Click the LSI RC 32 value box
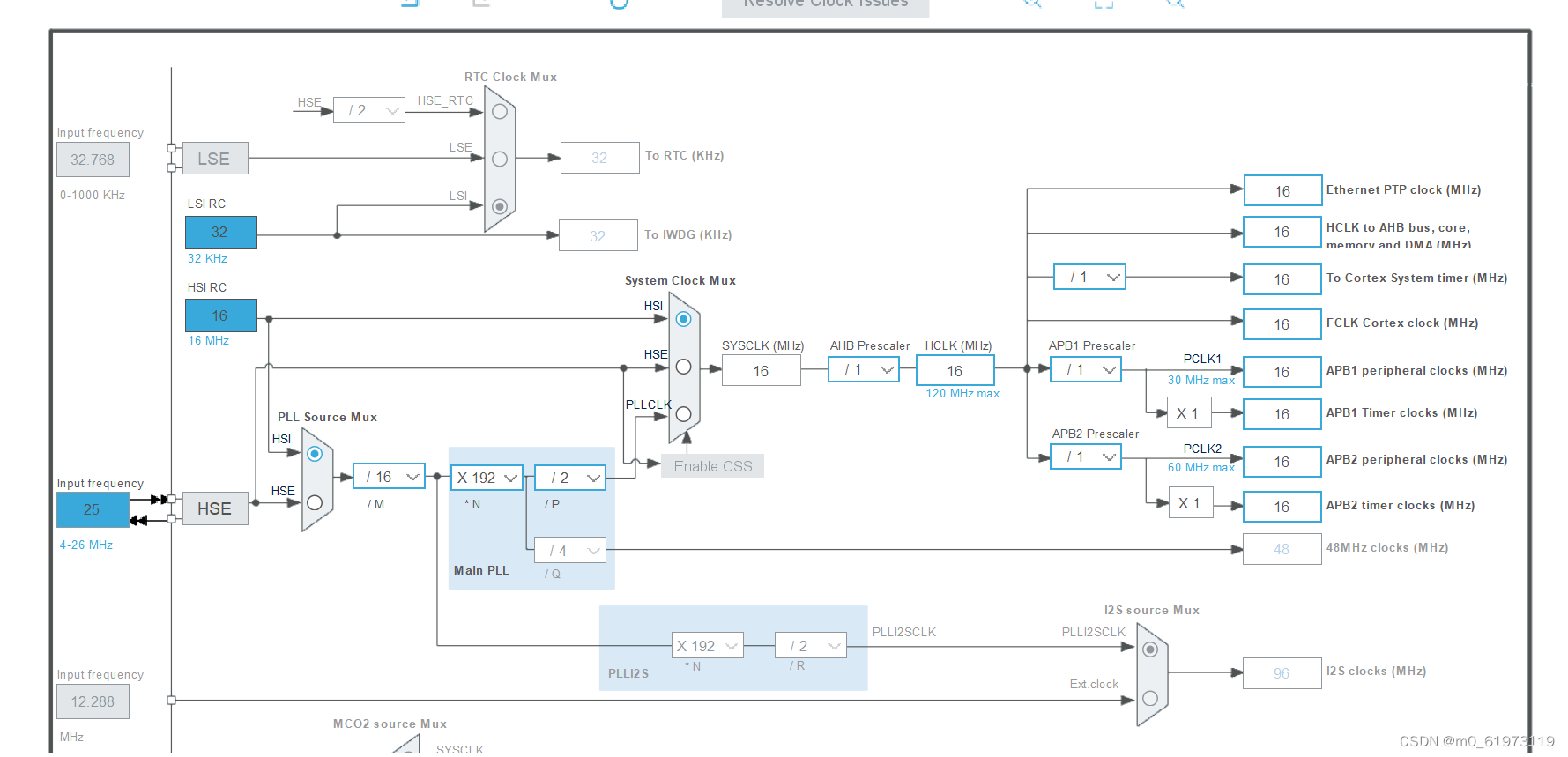Screen dimensions: 1568x757 click(220, 232)
